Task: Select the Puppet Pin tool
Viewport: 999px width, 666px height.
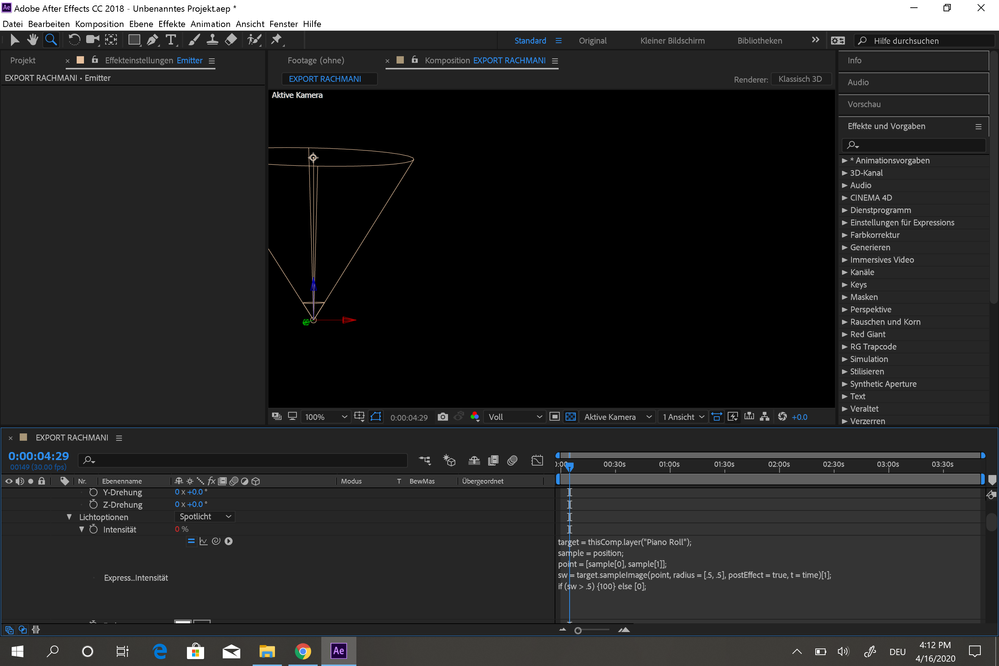Action: coord(276,40)
